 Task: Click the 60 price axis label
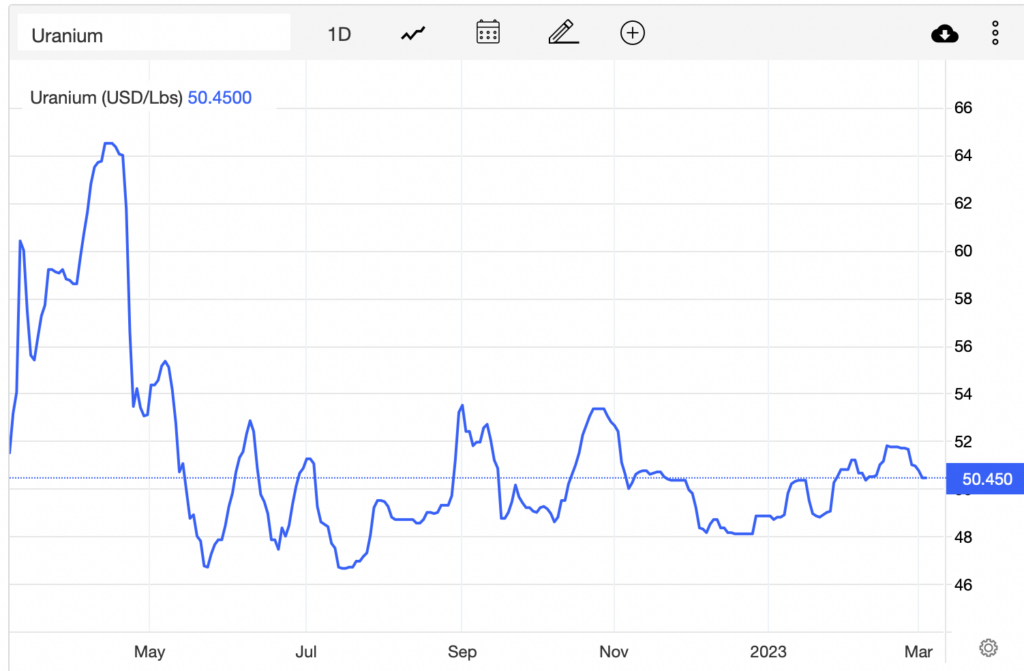pyautogui.click(x=963, y=251)
